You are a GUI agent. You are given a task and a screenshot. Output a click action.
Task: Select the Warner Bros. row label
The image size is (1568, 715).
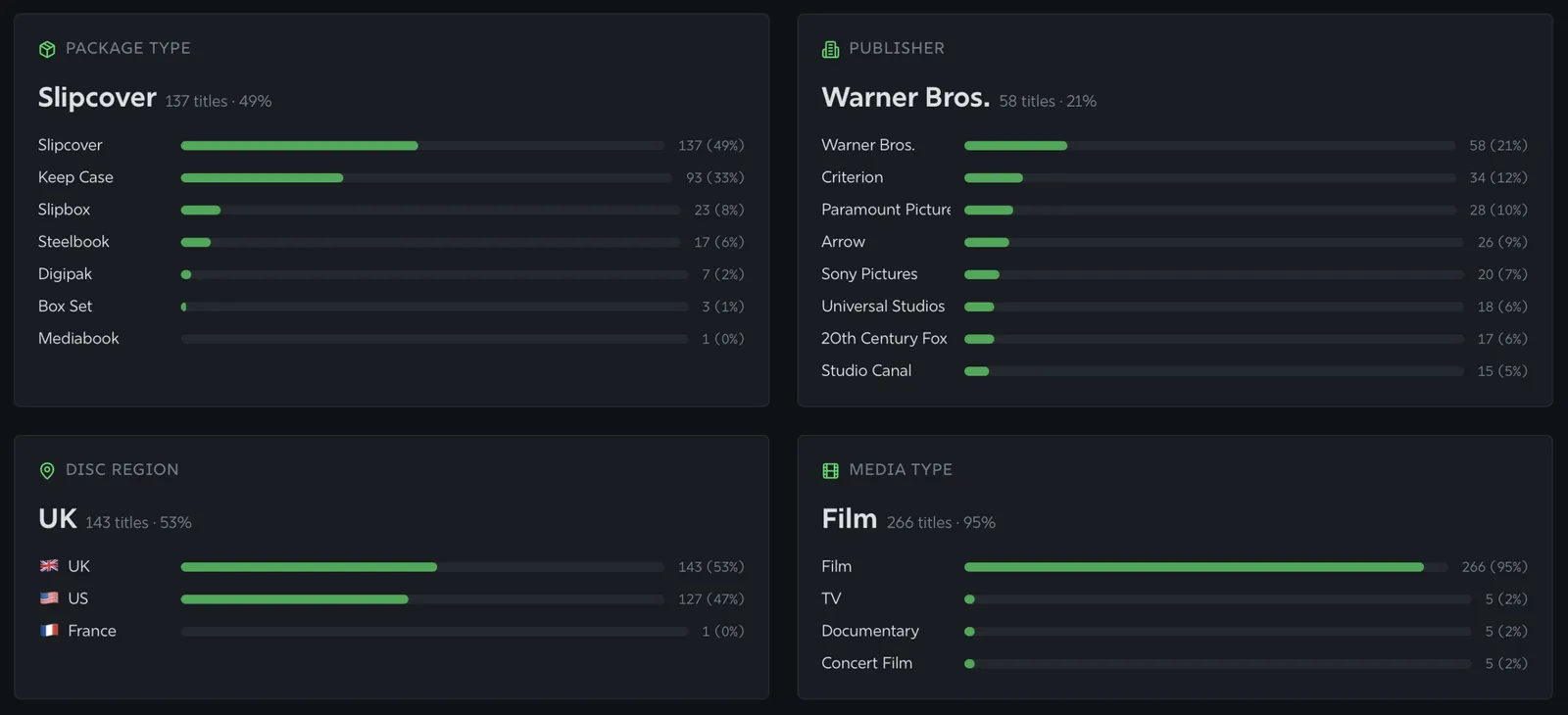click(868, 145)
